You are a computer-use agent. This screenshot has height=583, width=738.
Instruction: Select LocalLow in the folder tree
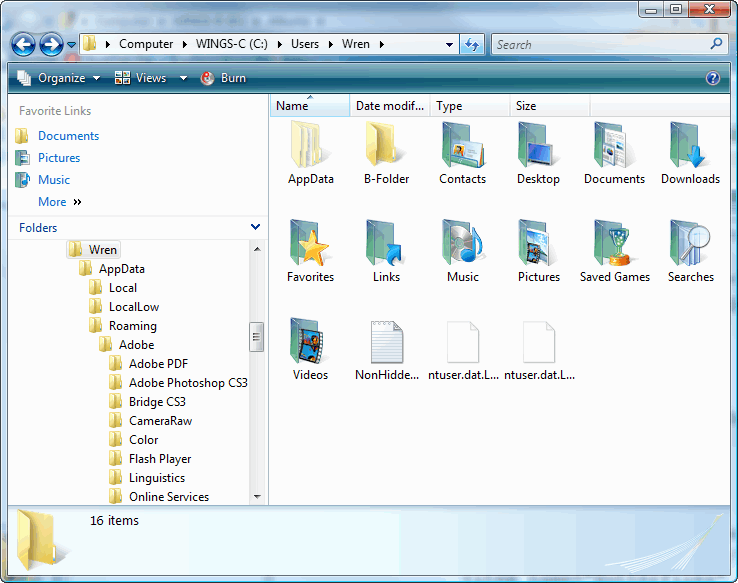(134, 307)
